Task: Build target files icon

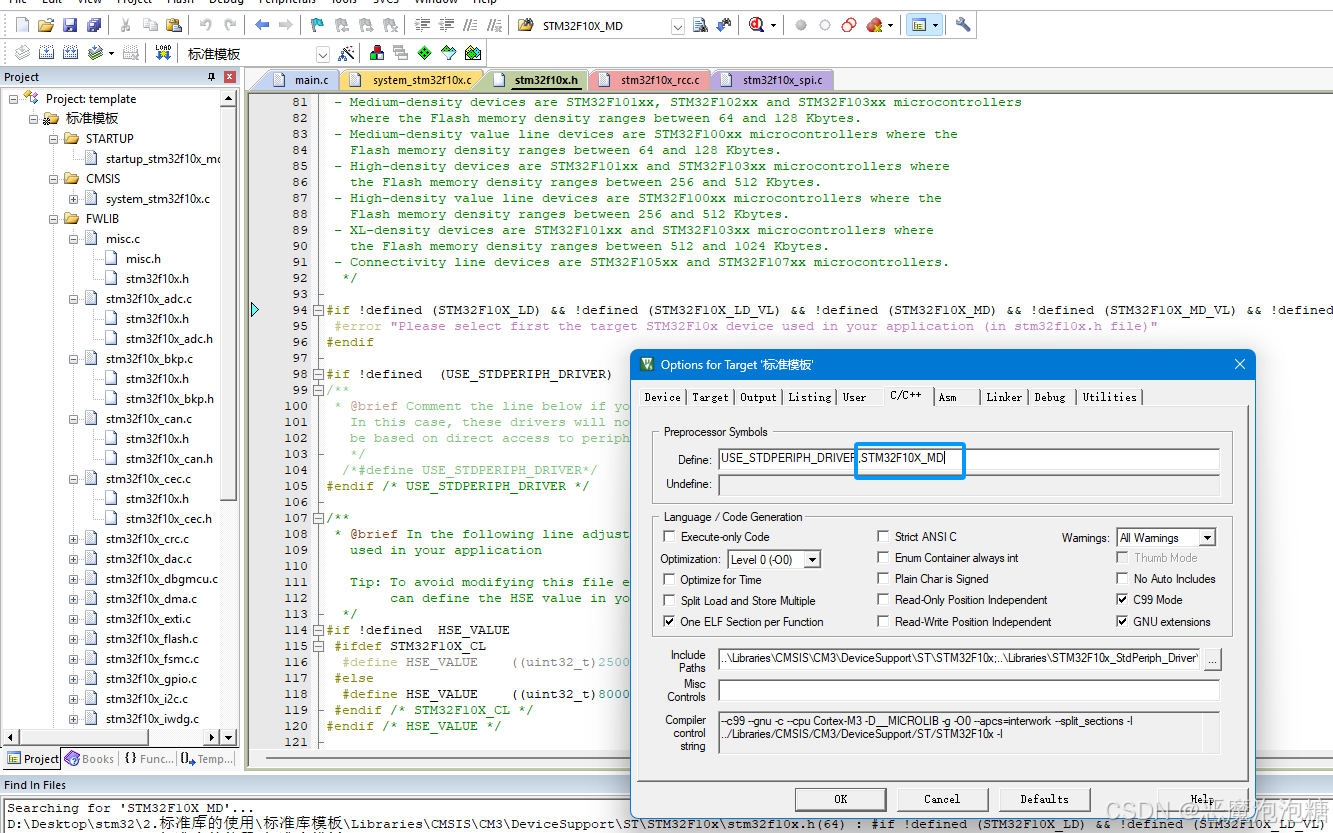Action: [47, 53]
